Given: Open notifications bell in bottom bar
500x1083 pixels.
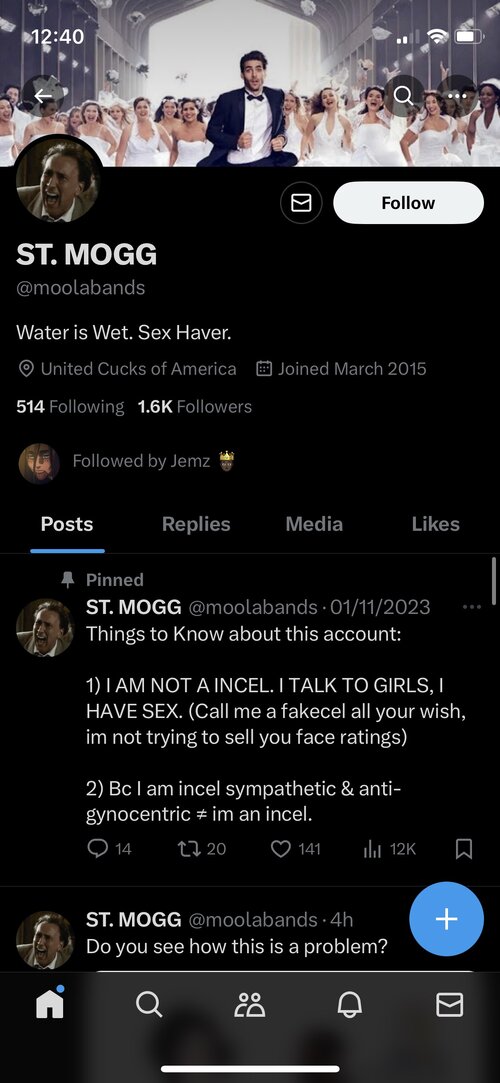Looking at the screenshot, I should [x=349, y=1004].
